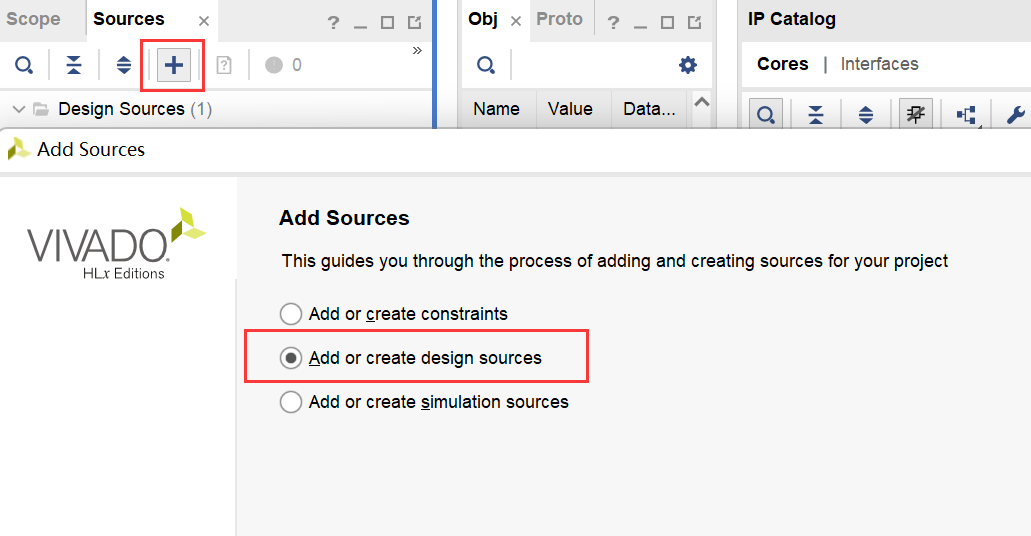This screenshot has width=1031, height=536.
Task: Click the Value column header
Action: (x=571, y=109)
